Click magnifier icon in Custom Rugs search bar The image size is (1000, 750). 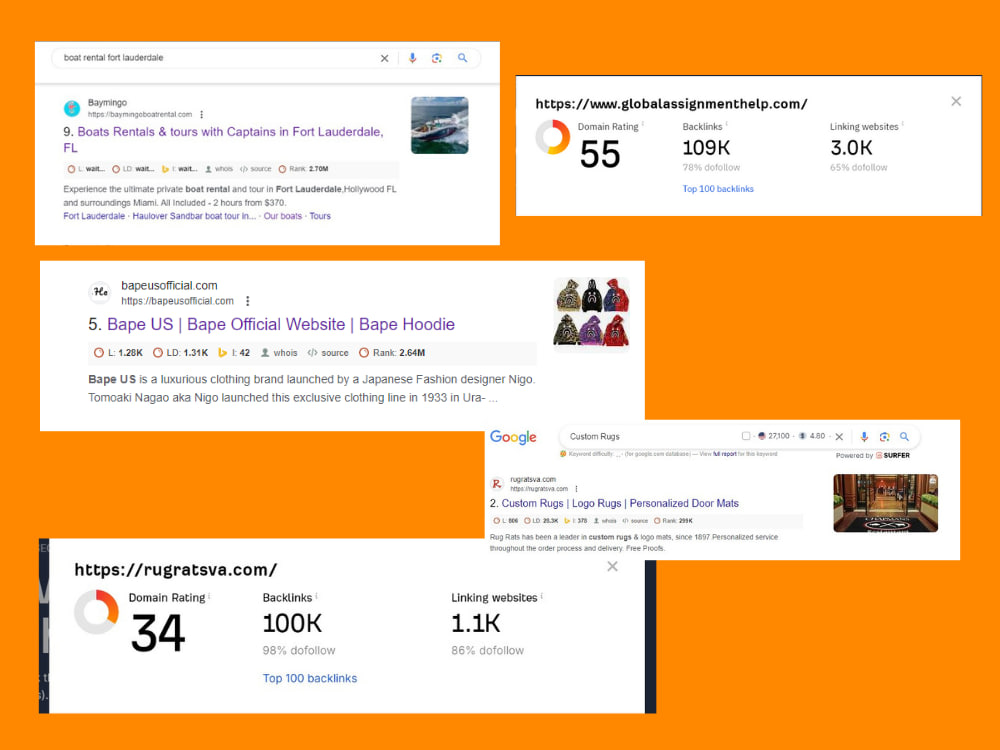click(x=904, y=437)
